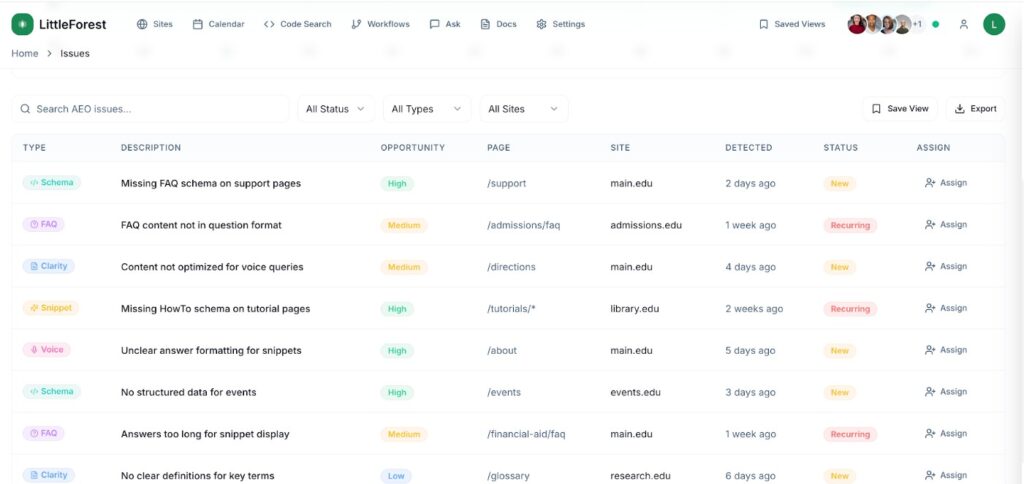
Task: Click the Save View button
Action: click(x=899, y=109)
